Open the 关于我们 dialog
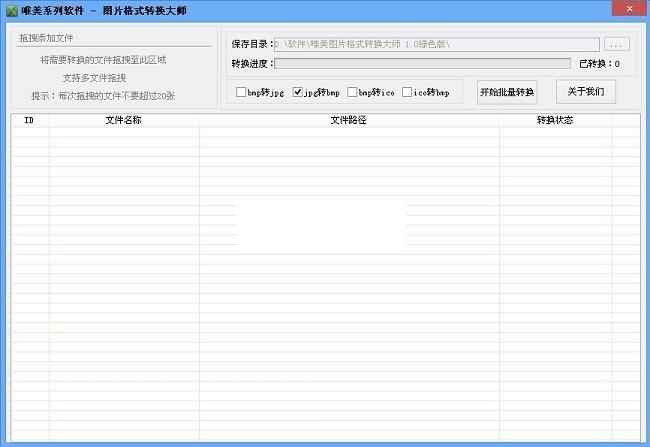The width and height of the screenshot is (650, 447). coord(585,92)
